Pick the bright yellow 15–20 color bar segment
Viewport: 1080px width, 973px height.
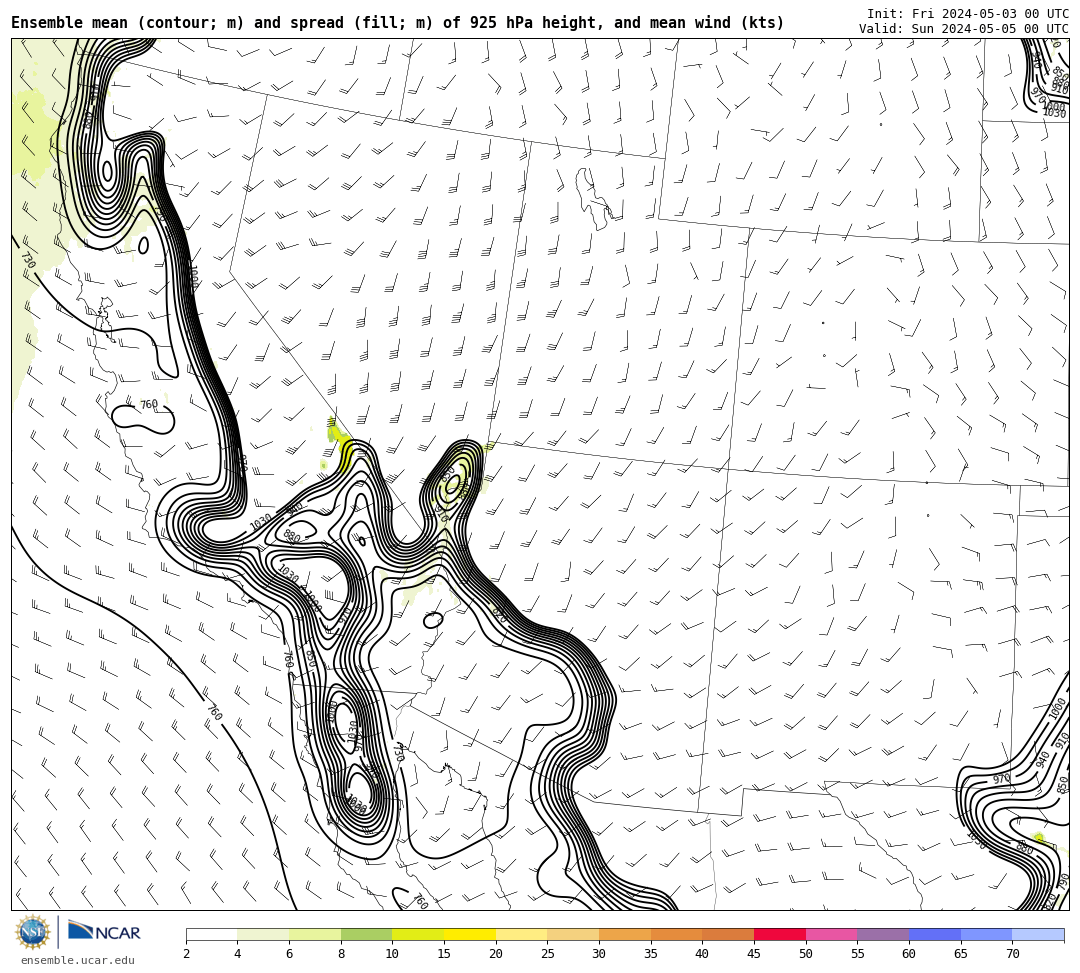(470, 934)
